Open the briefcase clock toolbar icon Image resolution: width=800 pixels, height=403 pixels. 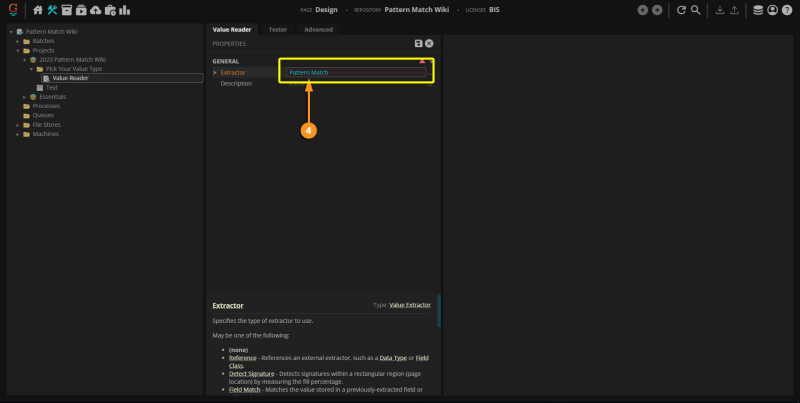(110, 10)
